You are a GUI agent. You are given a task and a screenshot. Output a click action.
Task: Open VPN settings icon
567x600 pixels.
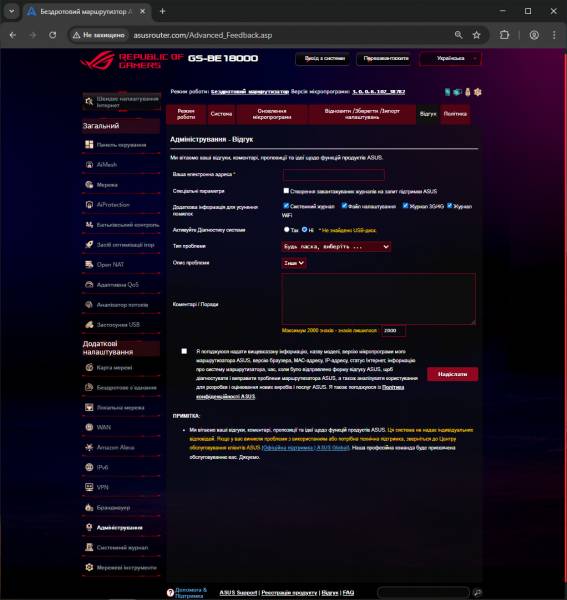coord(89,487)
